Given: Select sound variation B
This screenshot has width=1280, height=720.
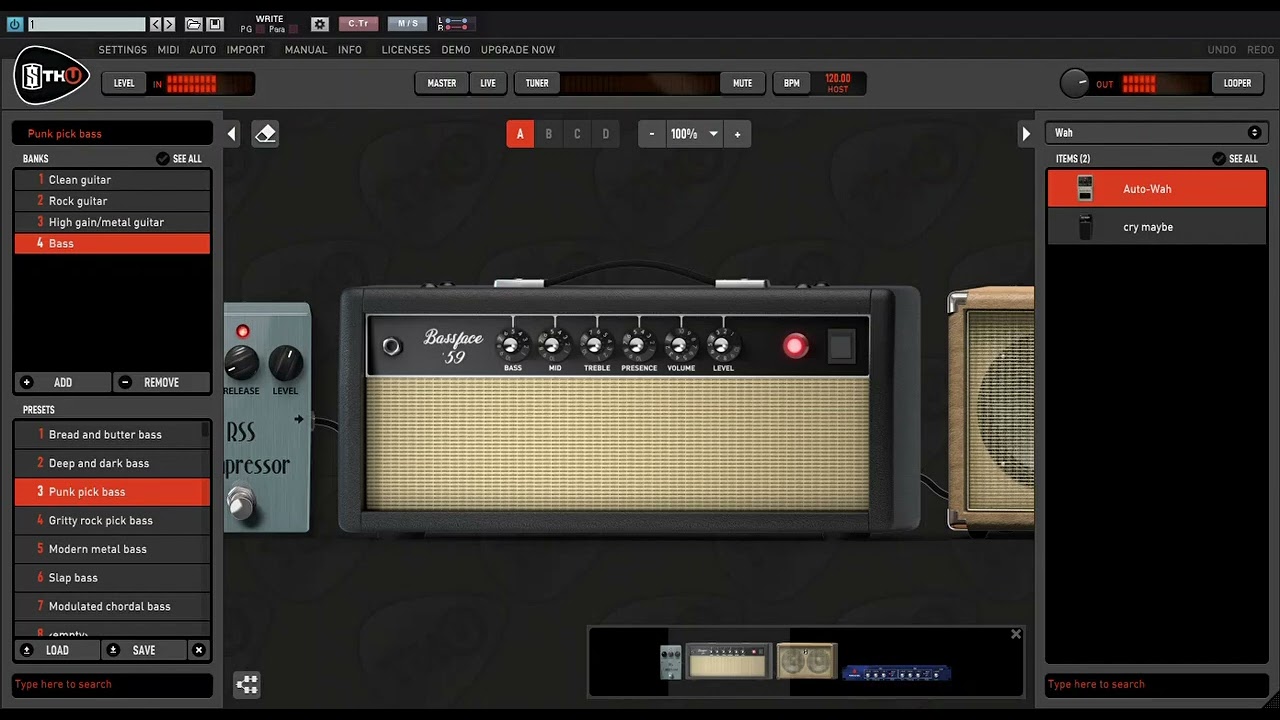Looking at the screenshot, I should (x=548, y=134).
